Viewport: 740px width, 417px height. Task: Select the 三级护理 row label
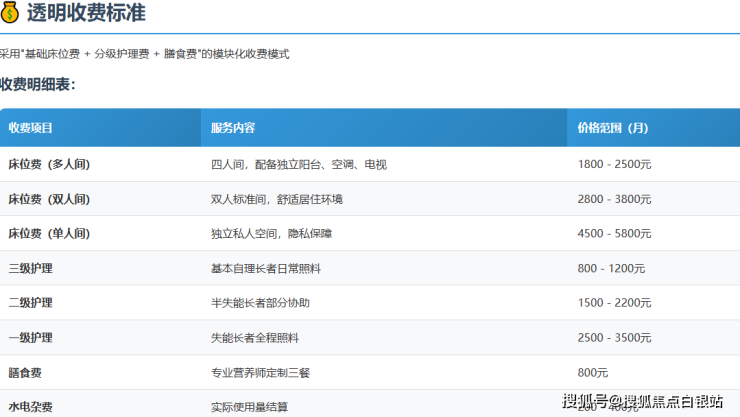click(30, 268)
